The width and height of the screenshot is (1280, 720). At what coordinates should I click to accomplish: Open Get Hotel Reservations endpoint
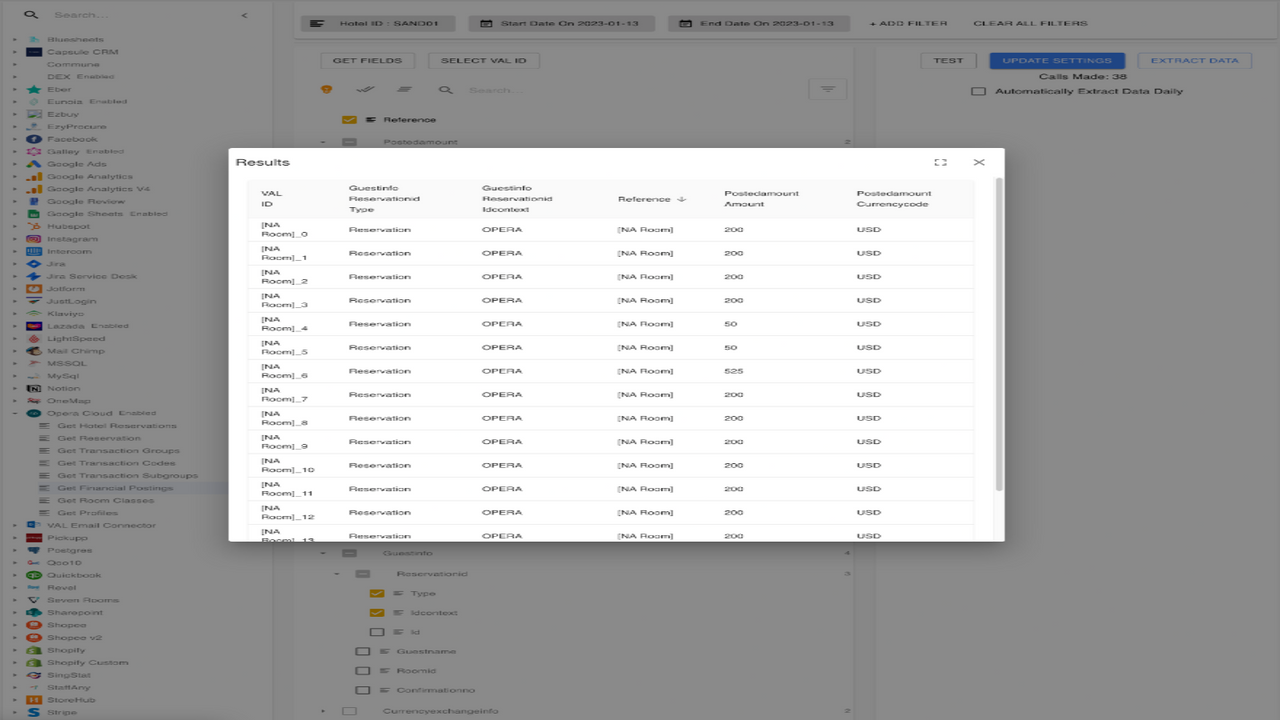tap(117, 426)
